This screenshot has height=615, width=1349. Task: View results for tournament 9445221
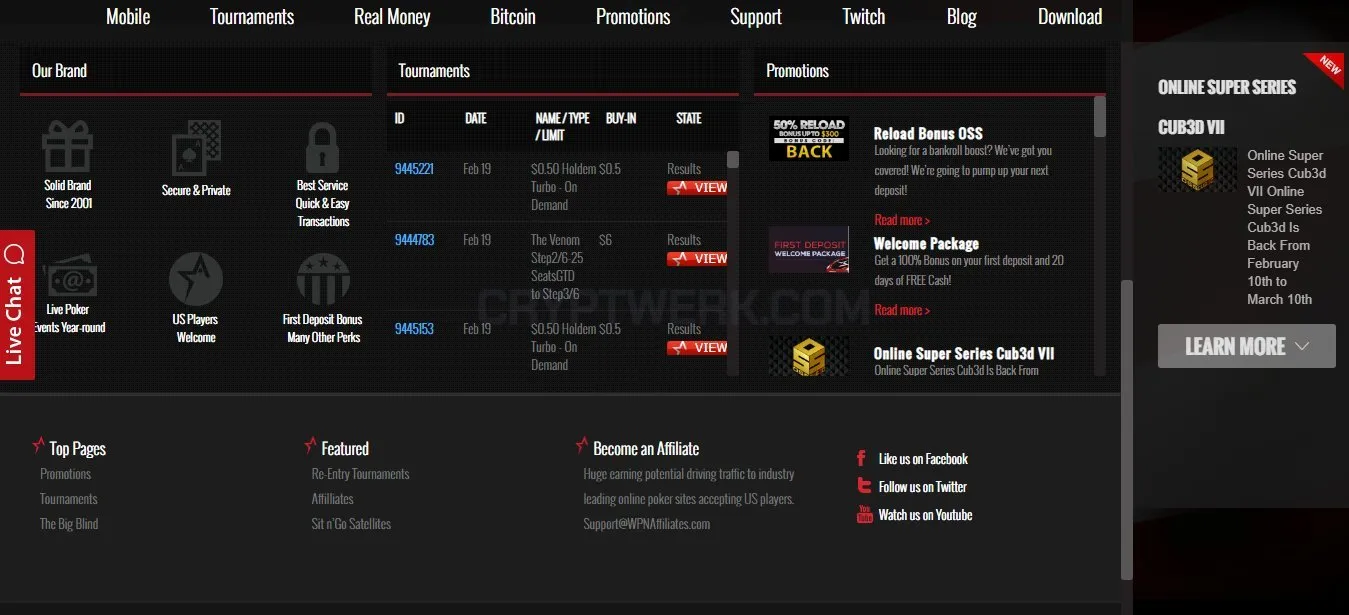(697, 187)
